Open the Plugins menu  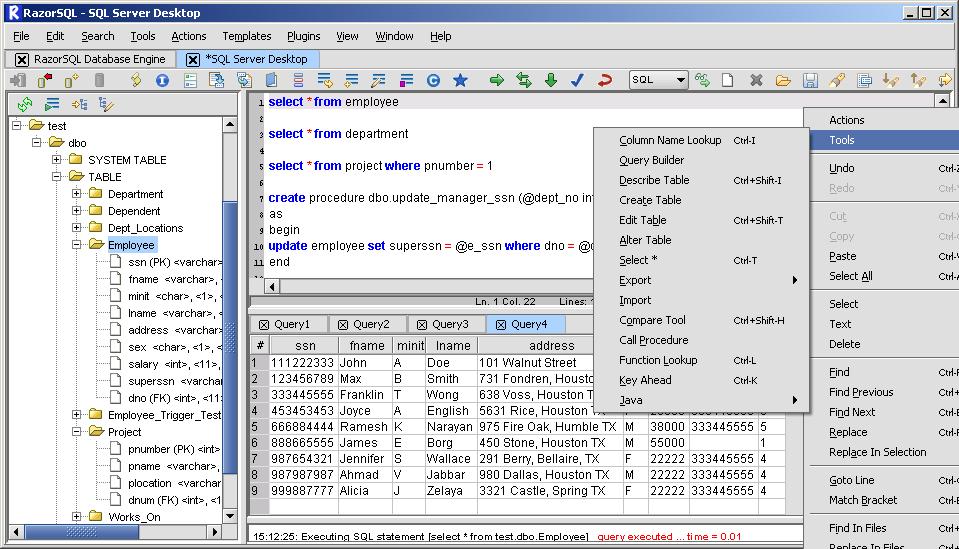[x=303, y=36]
